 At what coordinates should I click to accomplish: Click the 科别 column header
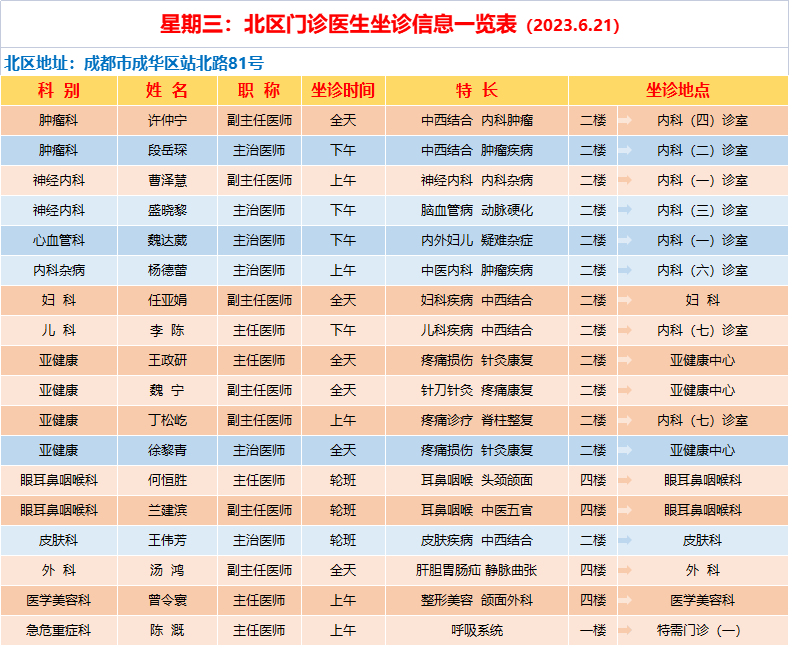59,90
